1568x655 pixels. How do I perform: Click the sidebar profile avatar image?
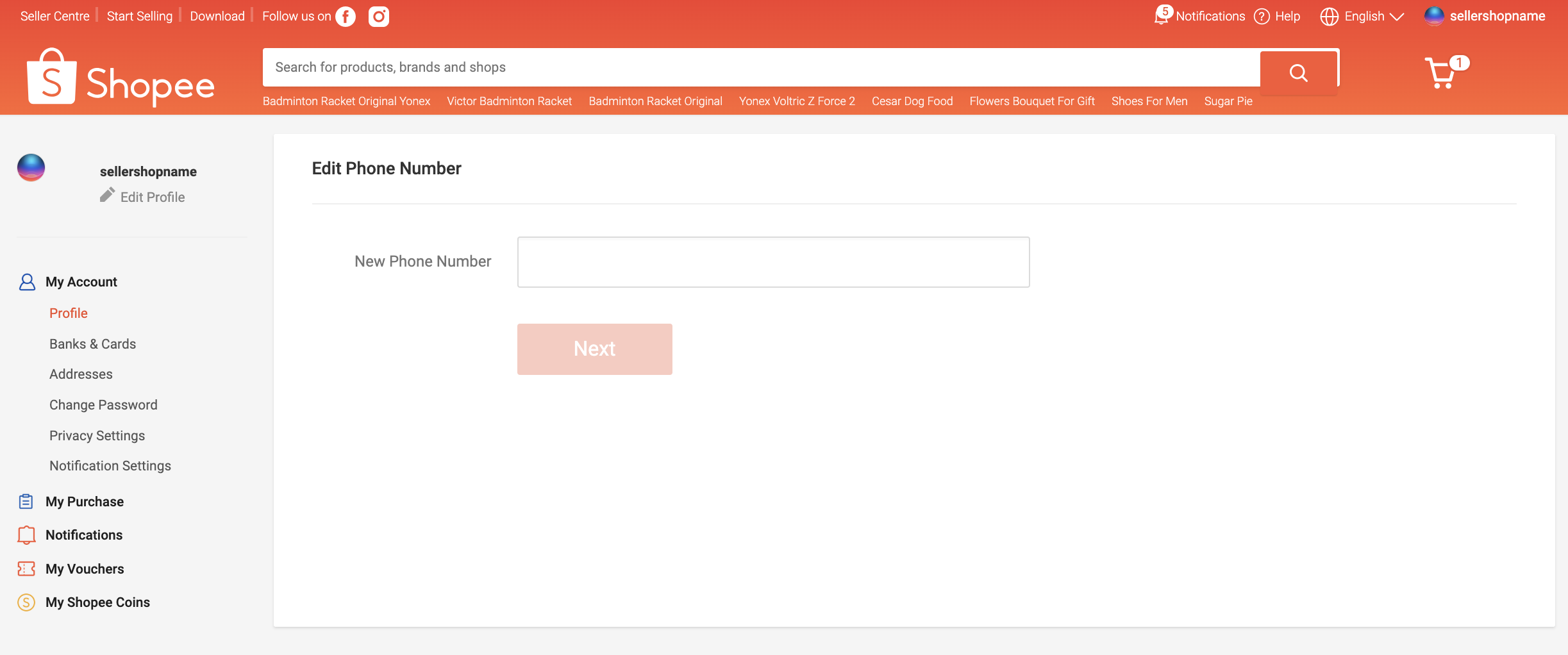point(31,168)
